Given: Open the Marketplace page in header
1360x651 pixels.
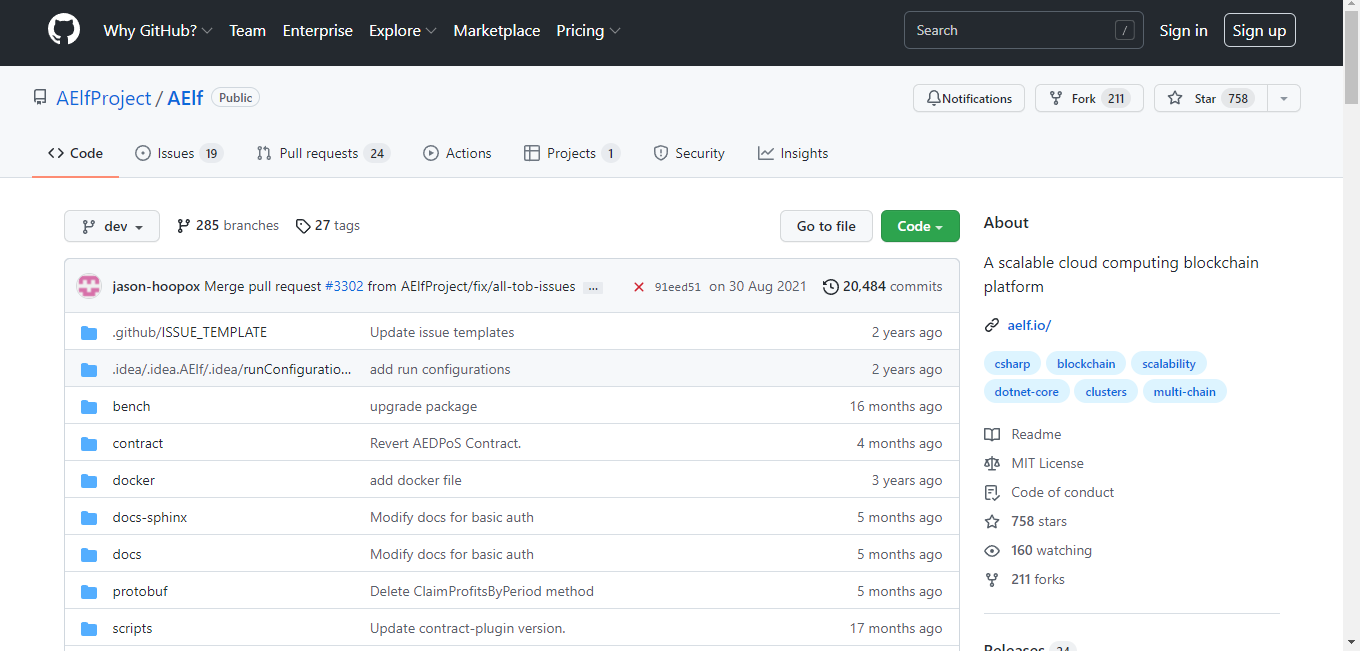Looking at the screenshot, I should (x=497, y=31).
